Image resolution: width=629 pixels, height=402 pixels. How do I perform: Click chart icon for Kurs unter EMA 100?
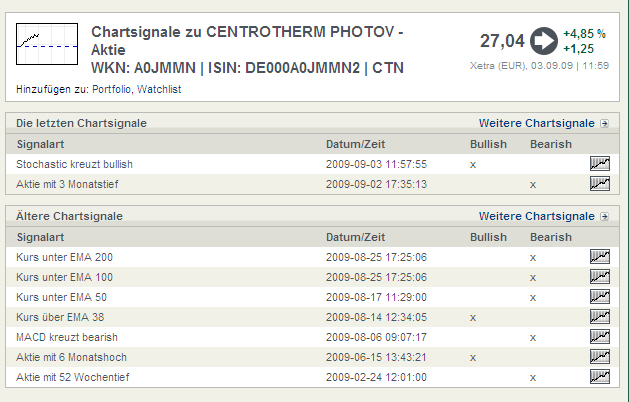click(600, 277)
